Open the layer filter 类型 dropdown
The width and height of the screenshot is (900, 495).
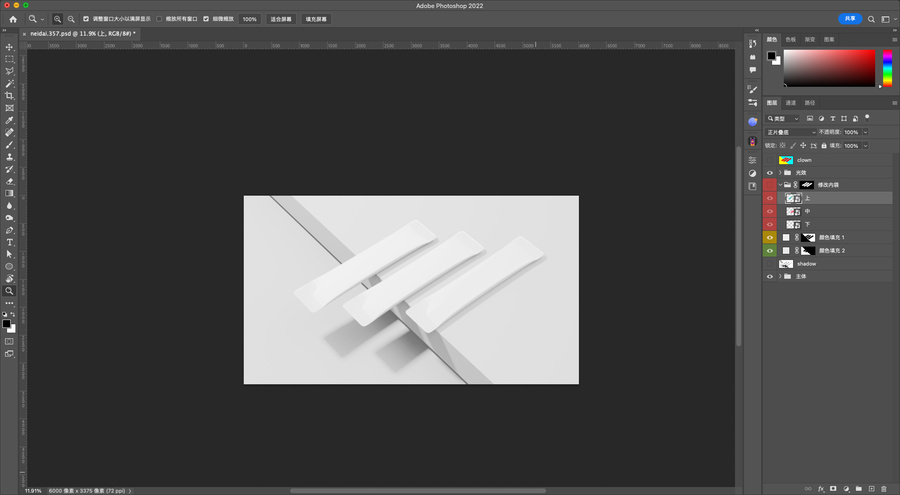[783, 118]
